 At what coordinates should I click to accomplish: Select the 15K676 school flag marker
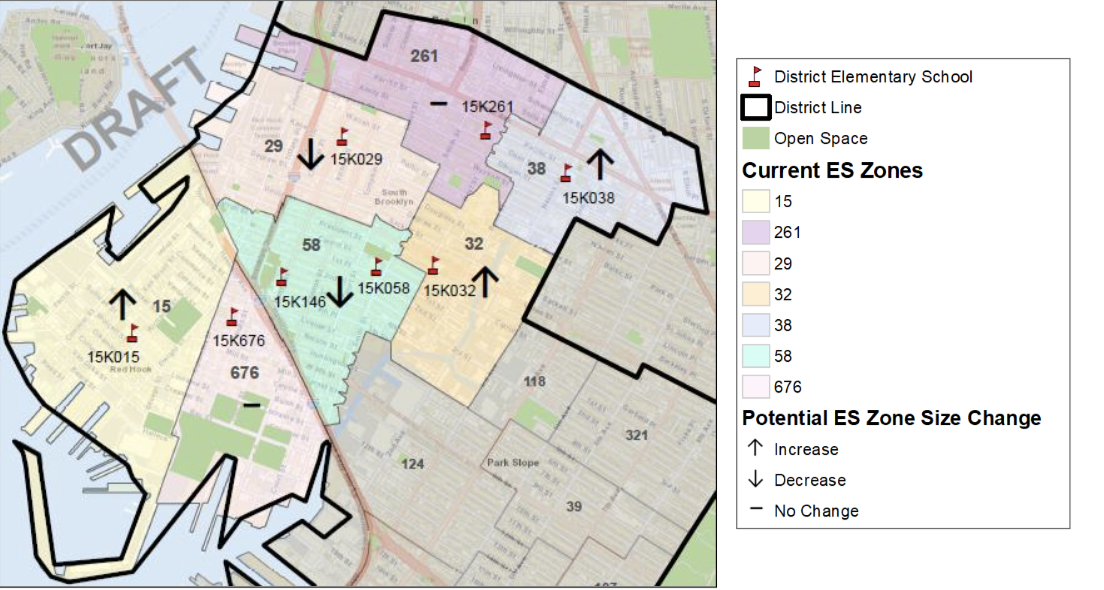(x=232, y=317)
